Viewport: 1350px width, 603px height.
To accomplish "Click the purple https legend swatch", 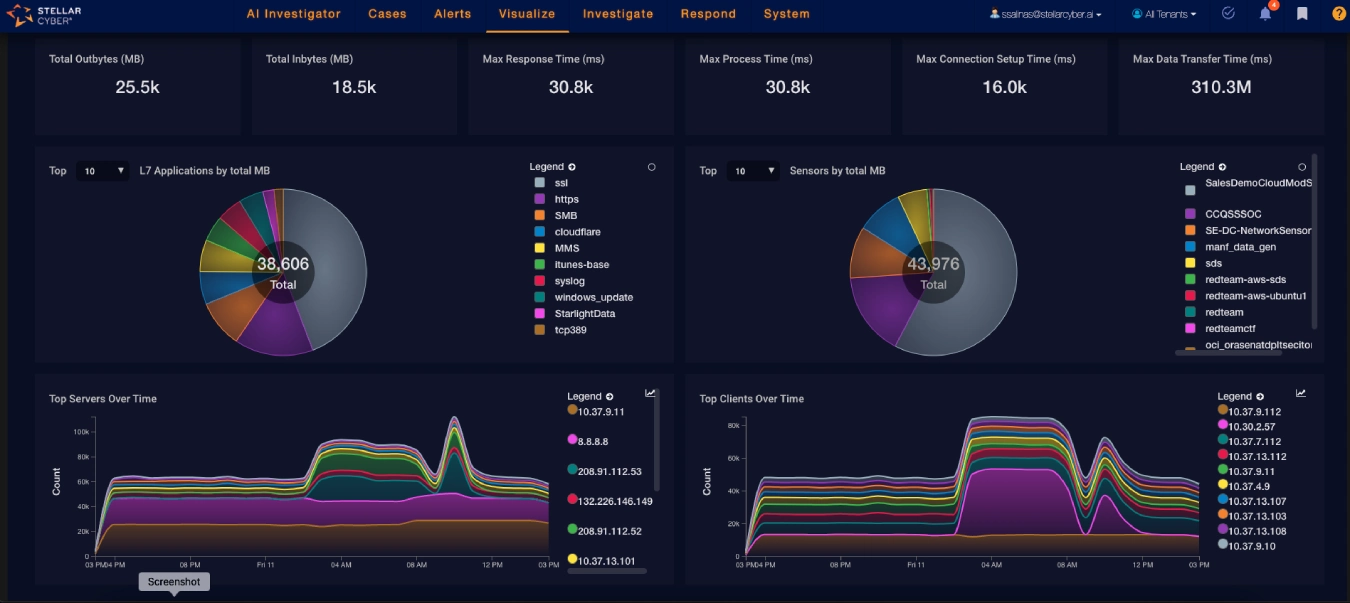I will (x=539, y=200).
